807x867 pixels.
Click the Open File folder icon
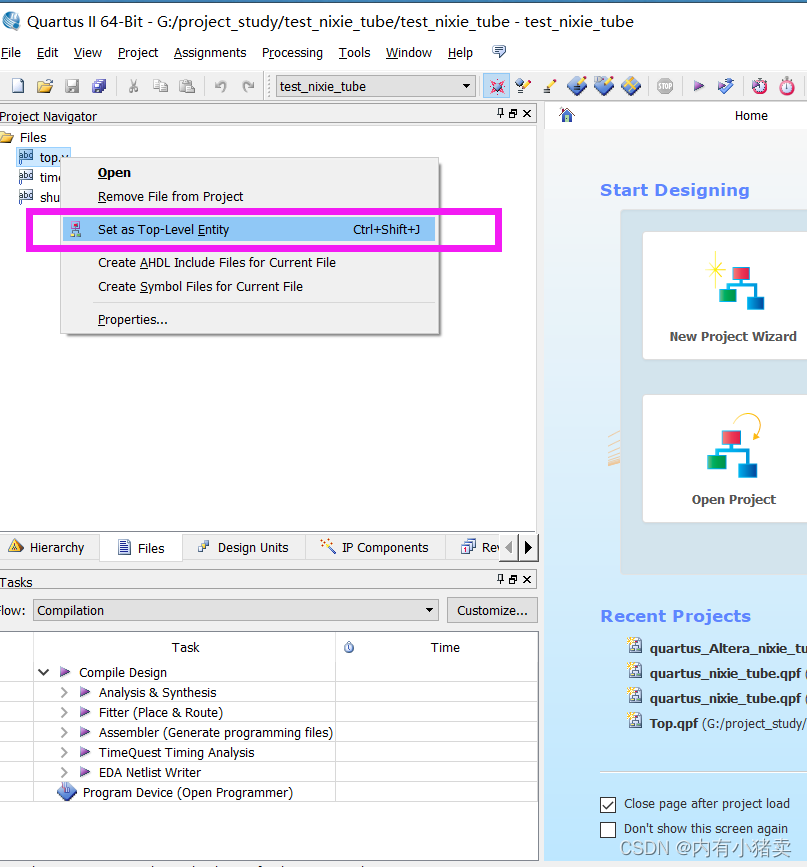click(x=45, y=86)
